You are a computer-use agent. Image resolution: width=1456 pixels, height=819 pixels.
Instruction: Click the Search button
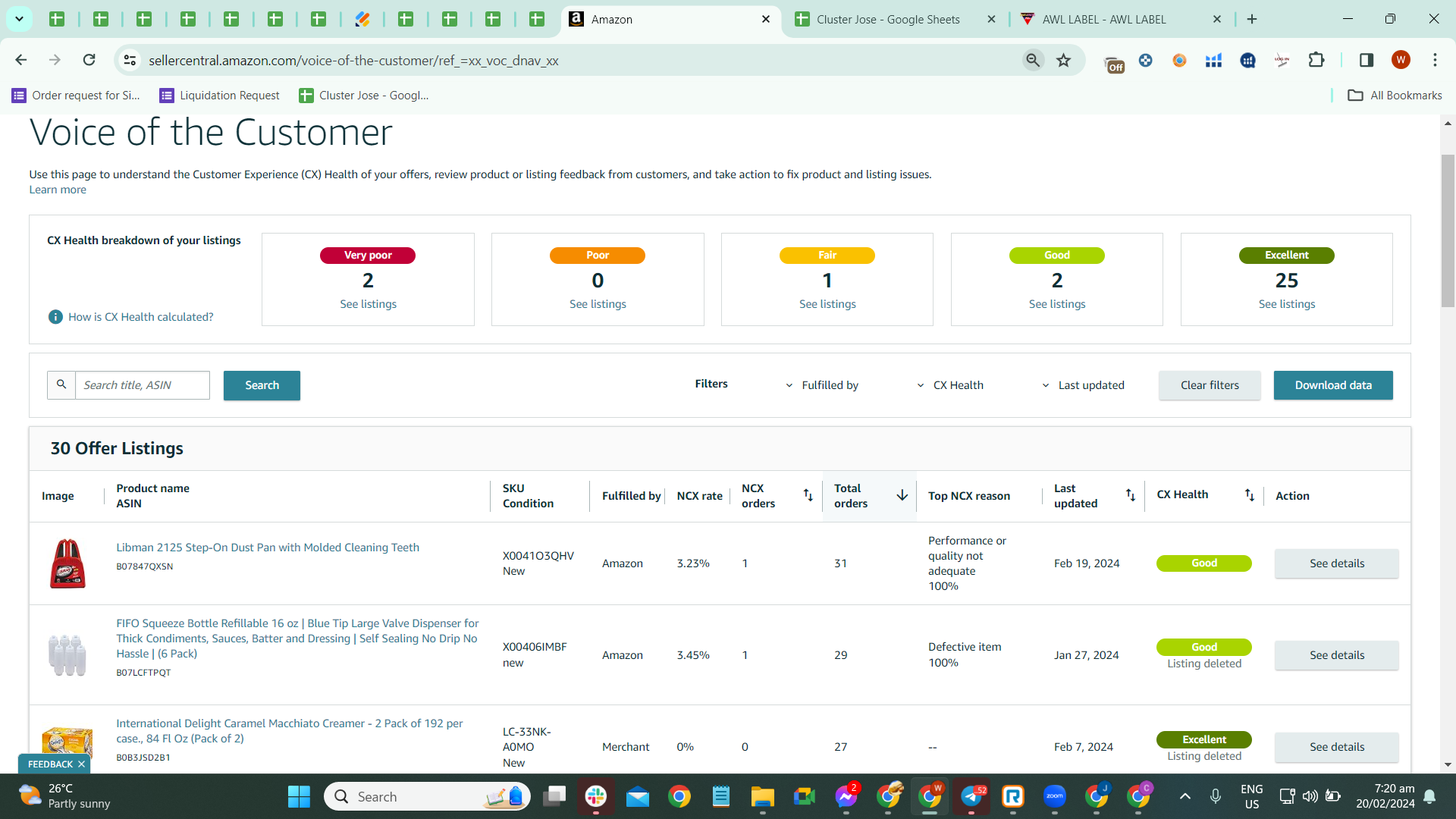click(262, 385)
